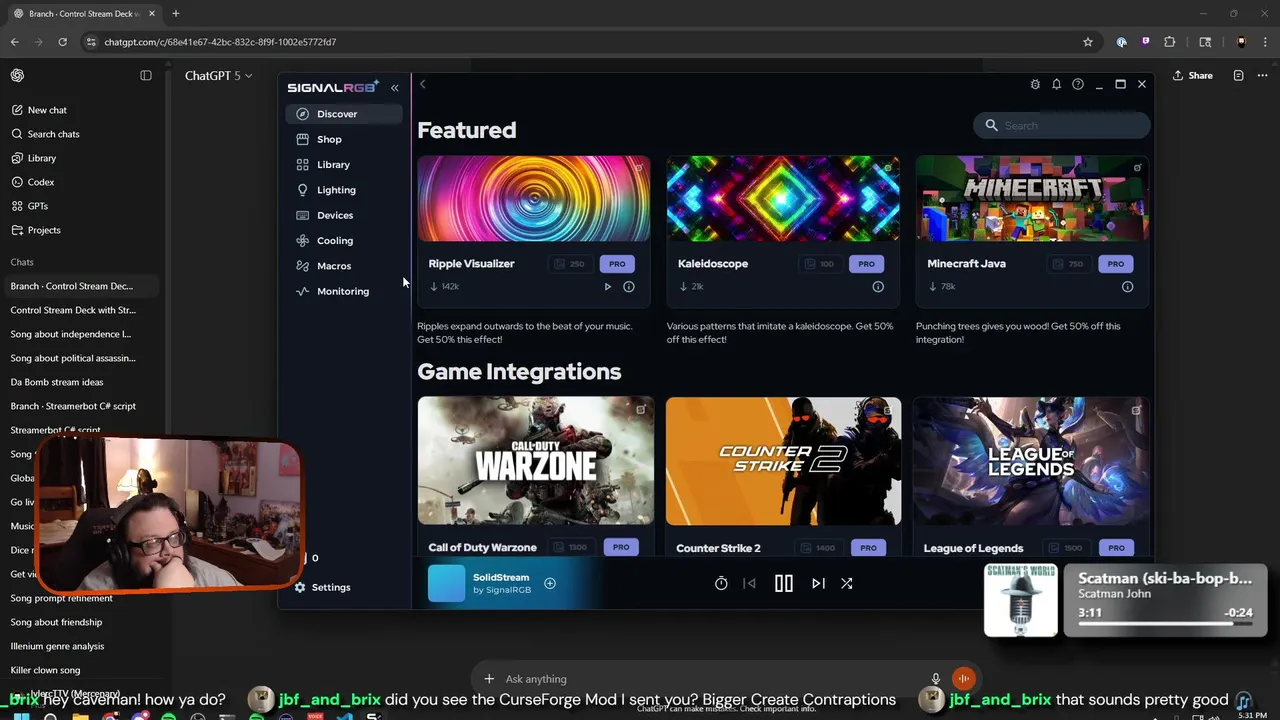Click Share button in ChatGPT
Viewport: 1280px width, 720px height.
(1193, 76)
